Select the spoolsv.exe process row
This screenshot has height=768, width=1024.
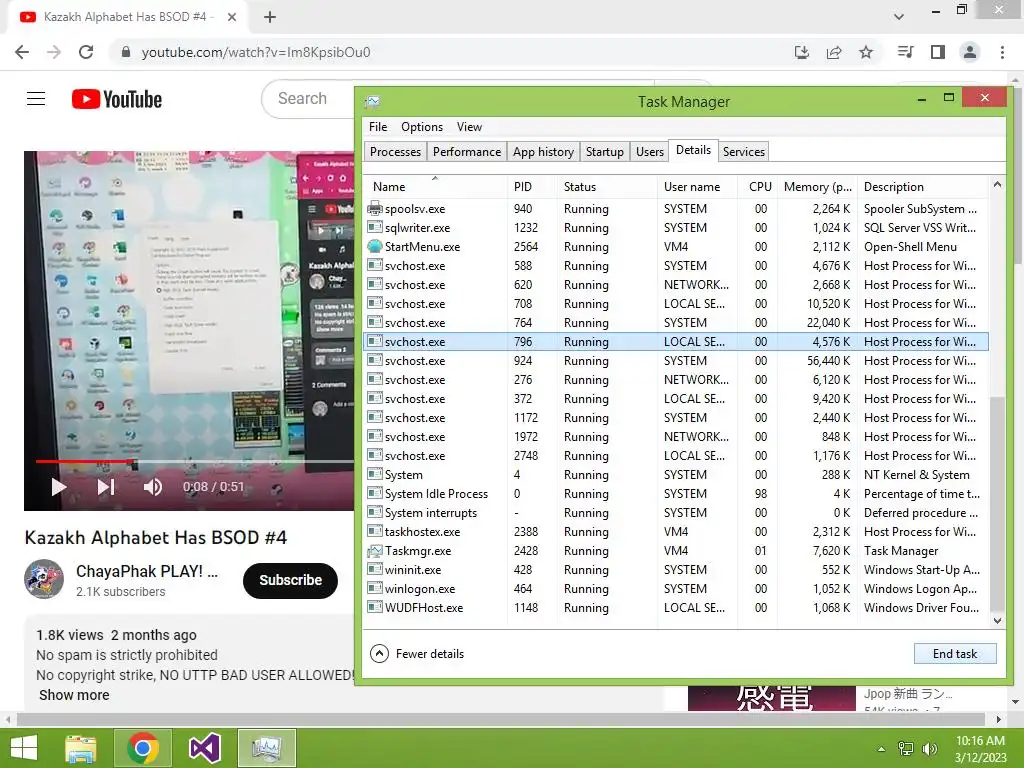[676, 209]
